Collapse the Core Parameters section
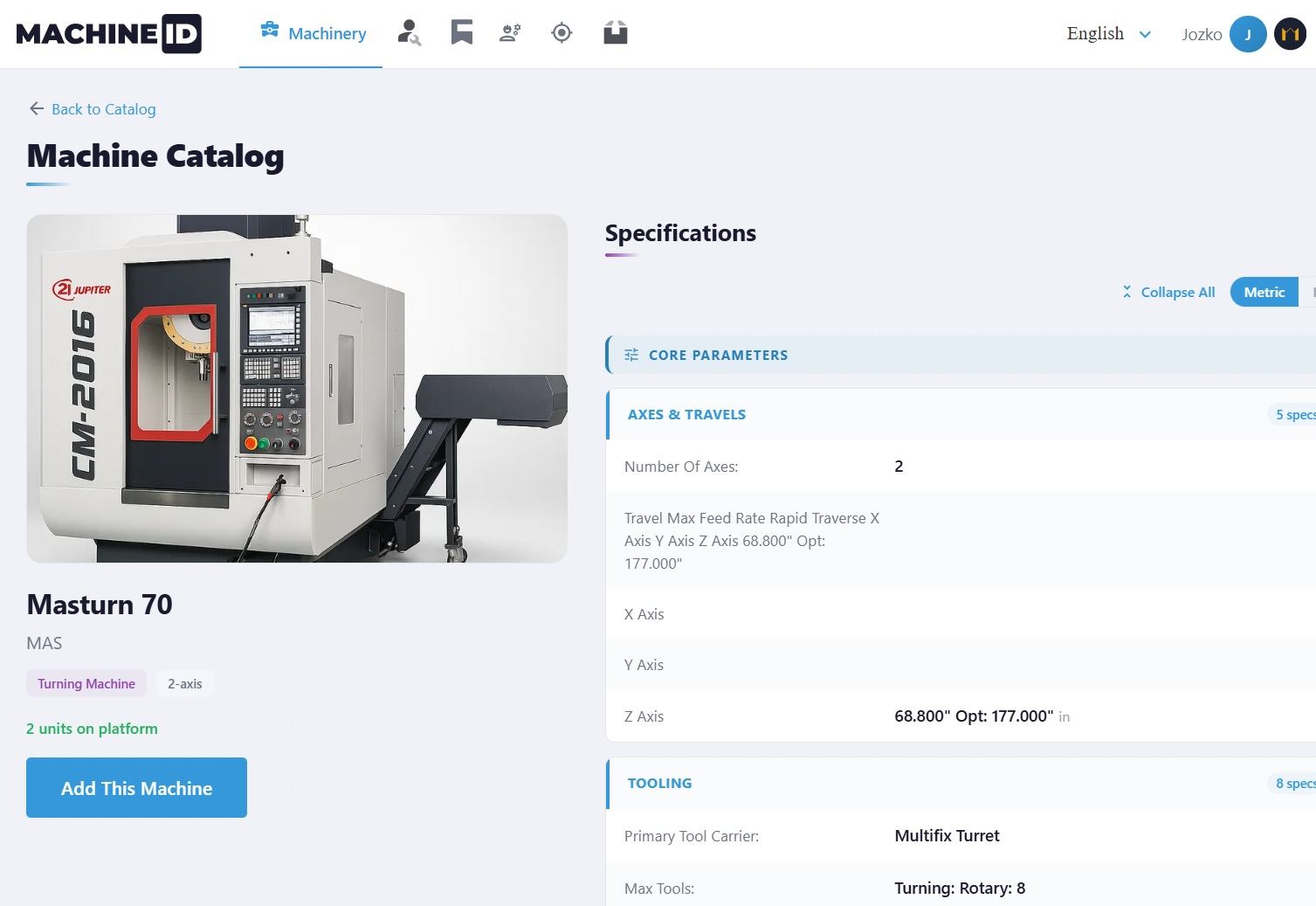This screenshot has width=1316, height=906. click(x=961, y=355)
